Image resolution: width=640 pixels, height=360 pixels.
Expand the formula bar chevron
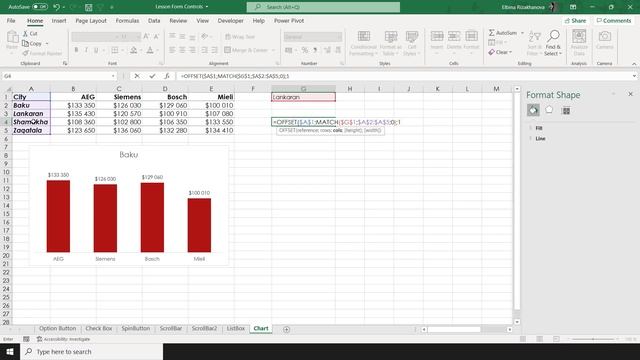634,76
